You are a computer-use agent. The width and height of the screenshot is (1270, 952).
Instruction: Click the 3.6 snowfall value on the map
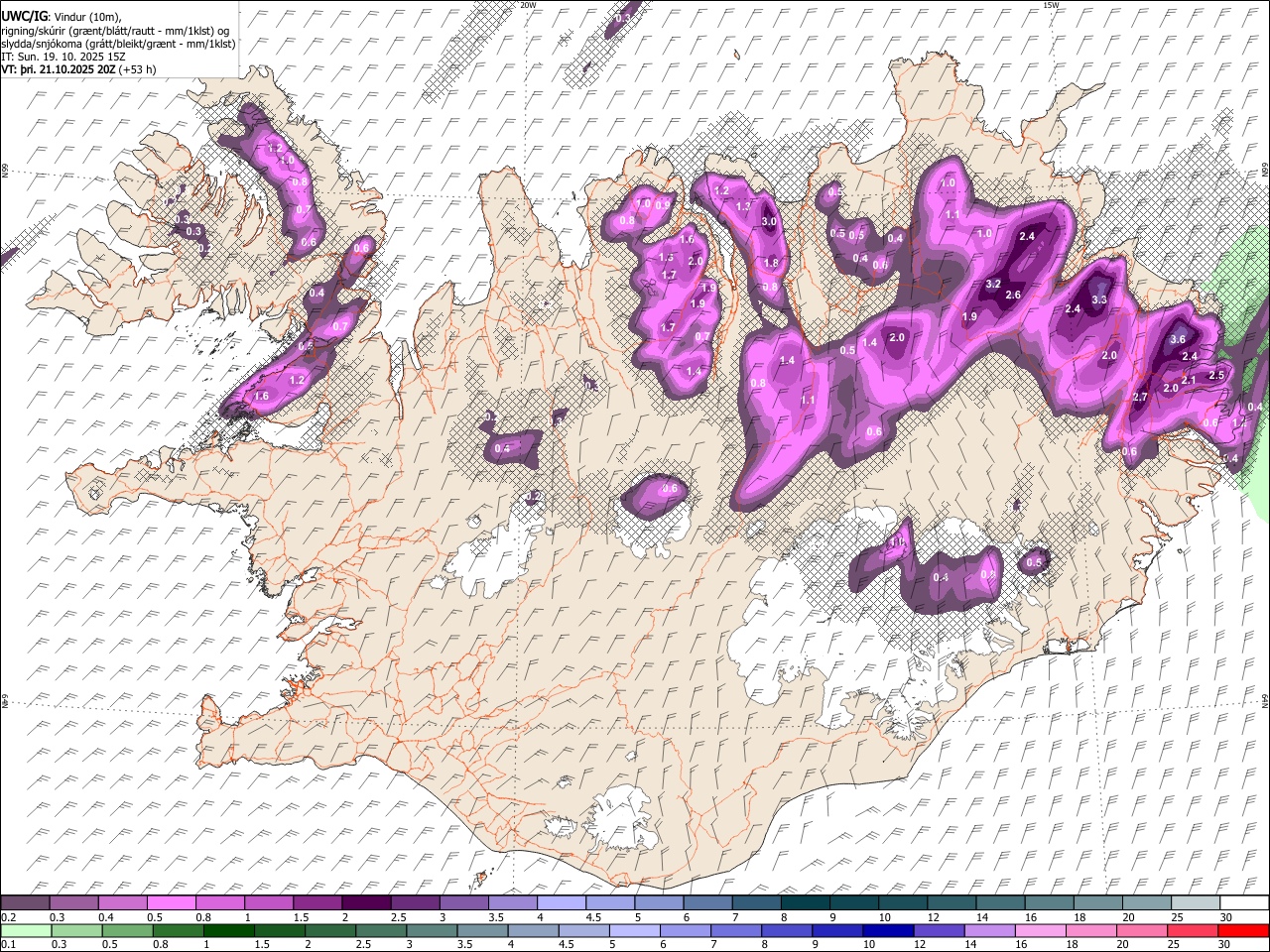pos(1178,339)
